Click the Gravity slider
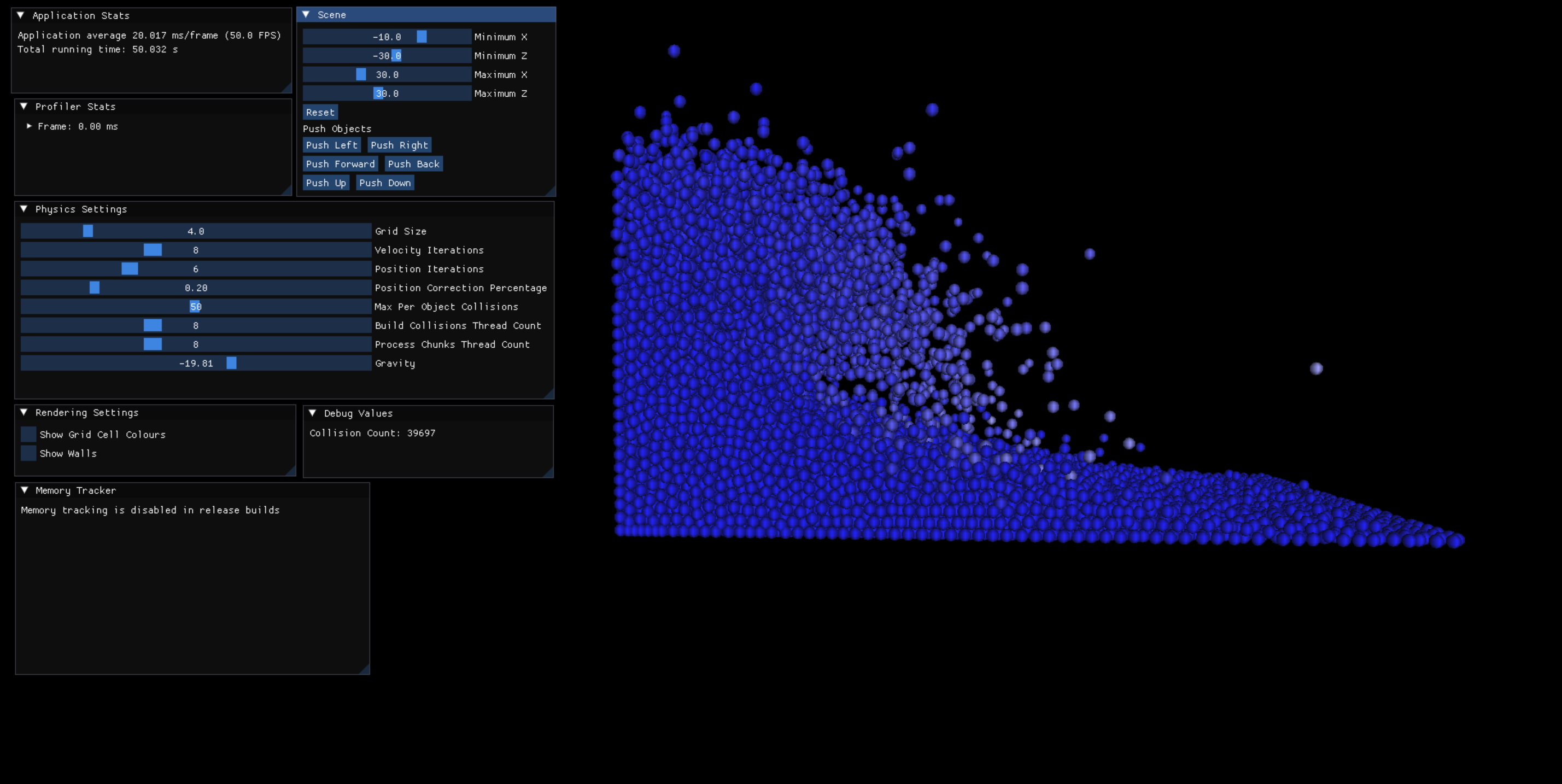The height and width of the screenshot is (784, 1562). tap(196, 363)
